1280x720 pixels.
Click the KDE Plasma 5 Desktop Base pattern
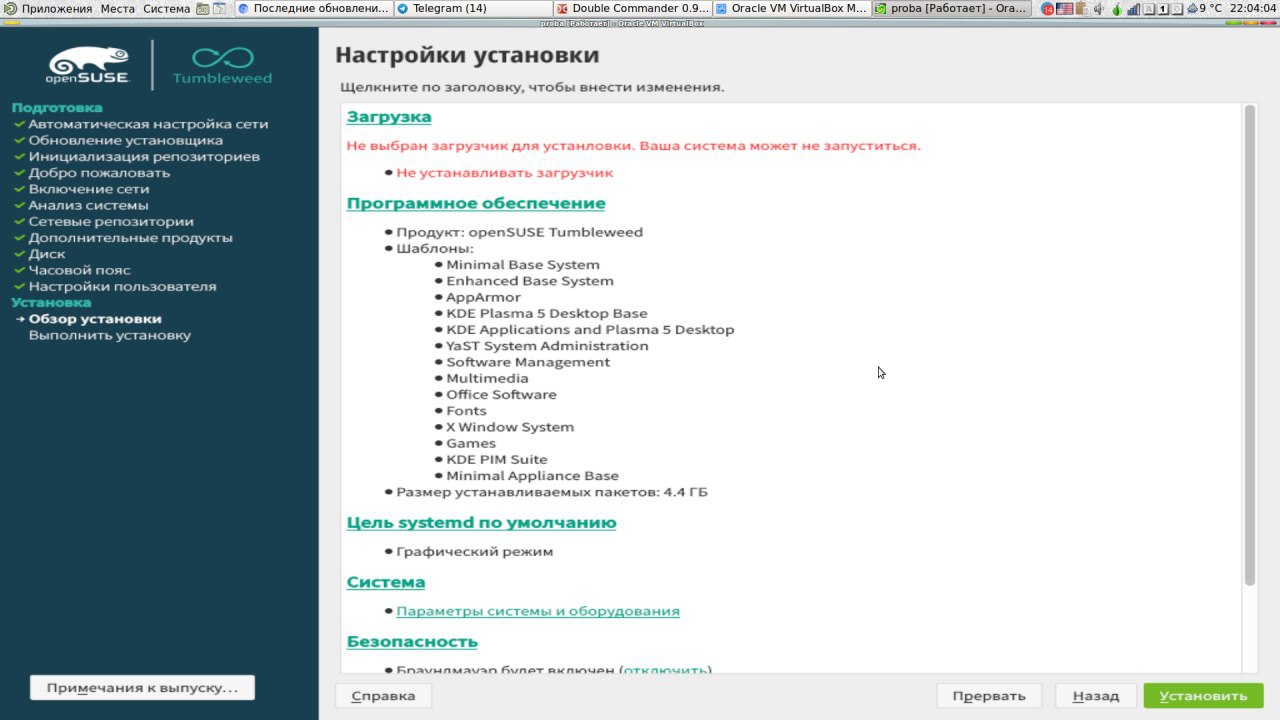click(547, 313)
